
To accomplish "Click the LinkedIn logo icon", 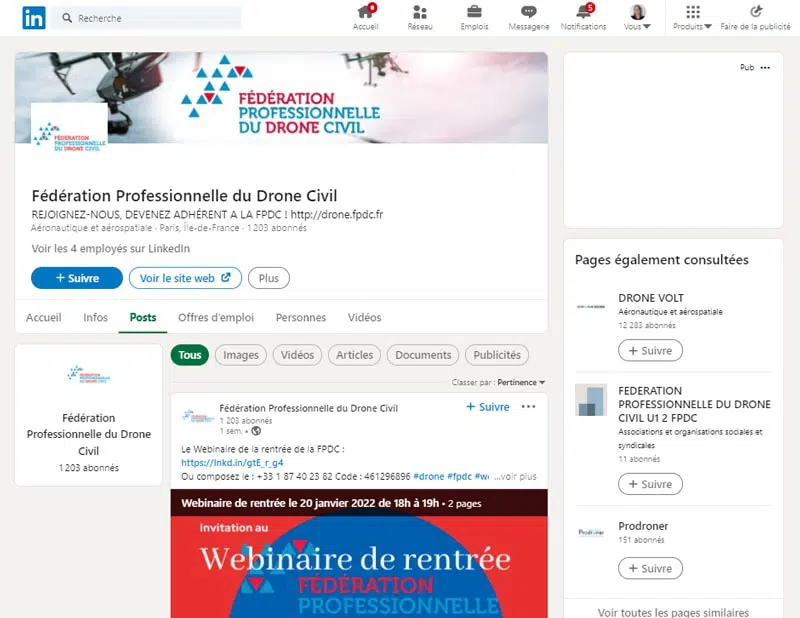I will click(34, 18).
